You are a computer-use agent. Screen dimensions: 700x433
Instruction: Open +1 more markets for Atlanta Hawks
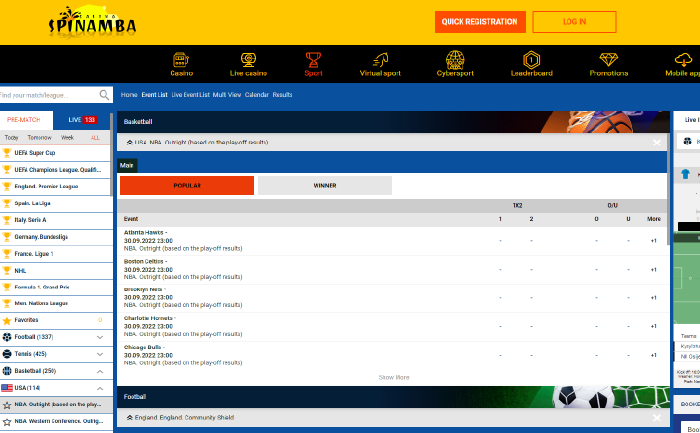[654, 241]
